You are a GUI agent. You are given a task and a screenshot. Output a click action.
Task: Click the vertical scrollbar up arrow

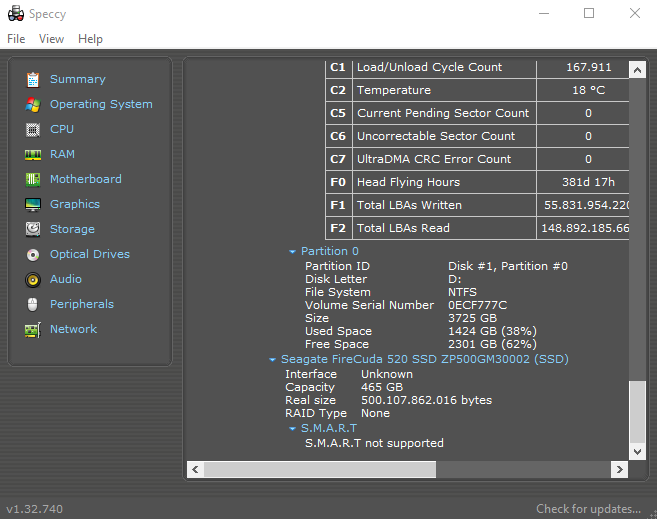(637, 70)
